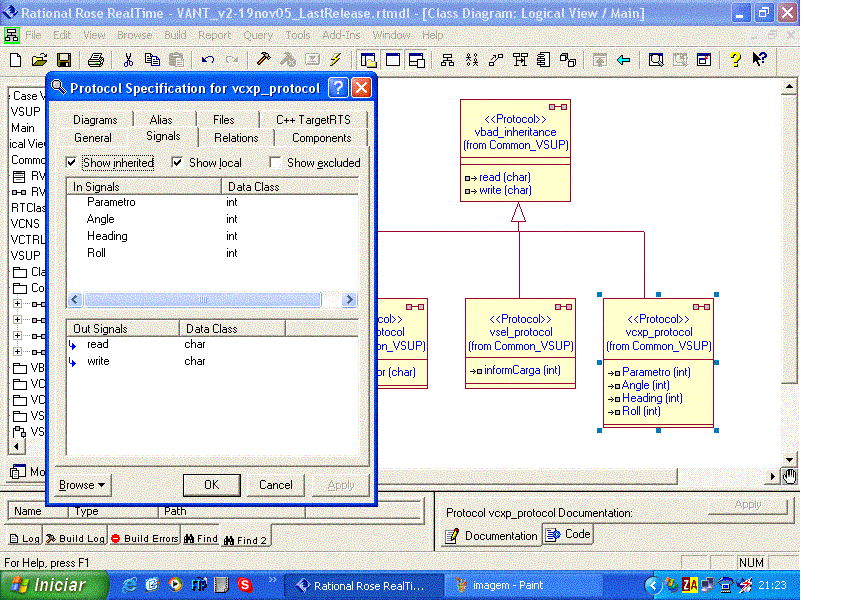Enable the Show excluded checkbox
The height and width of the screenshot is (612, 858).
coord(275,163)
